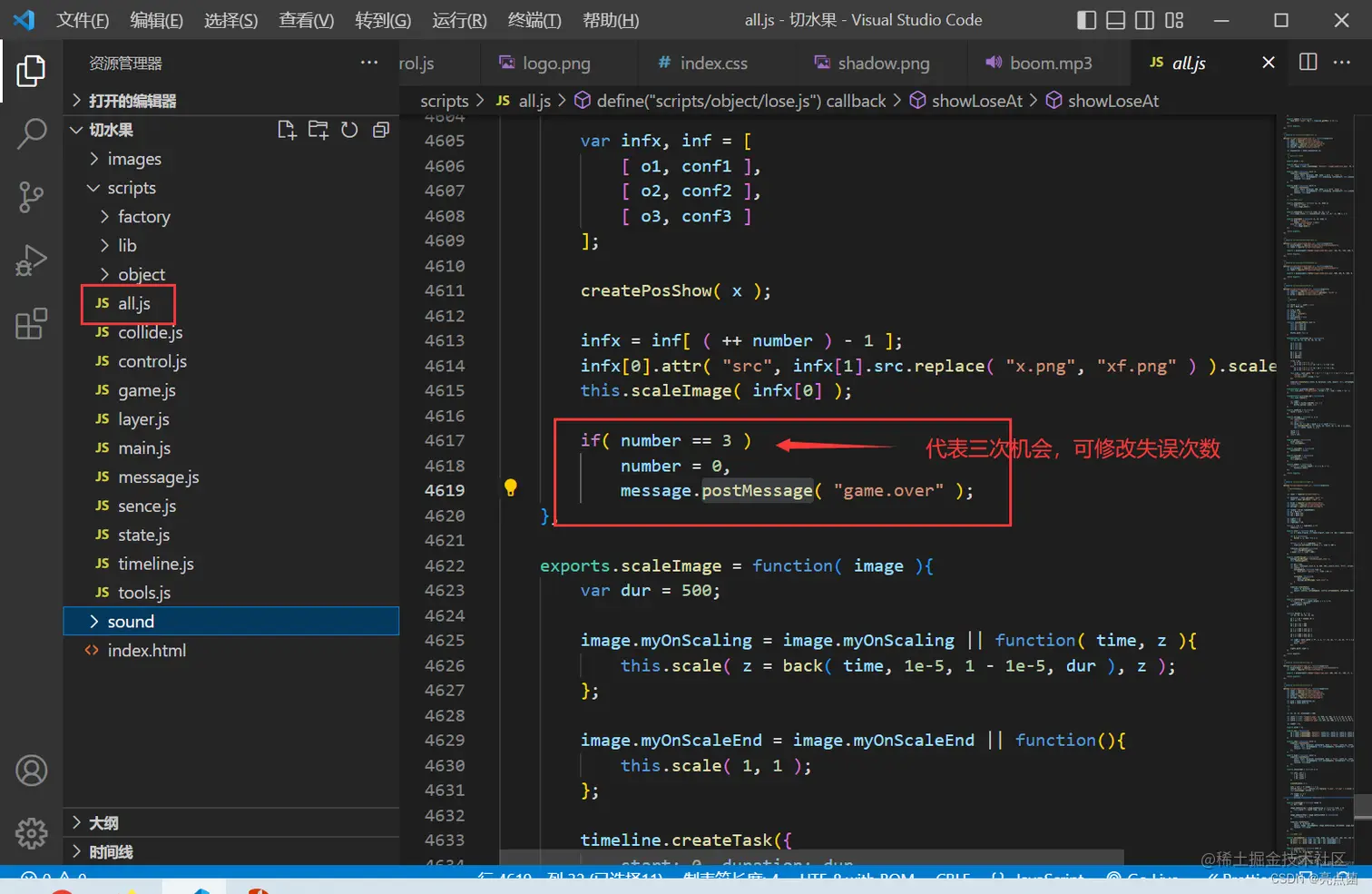Toggle the secondary side bar layout
1372x894 pixels.
tap(1145, 20)
